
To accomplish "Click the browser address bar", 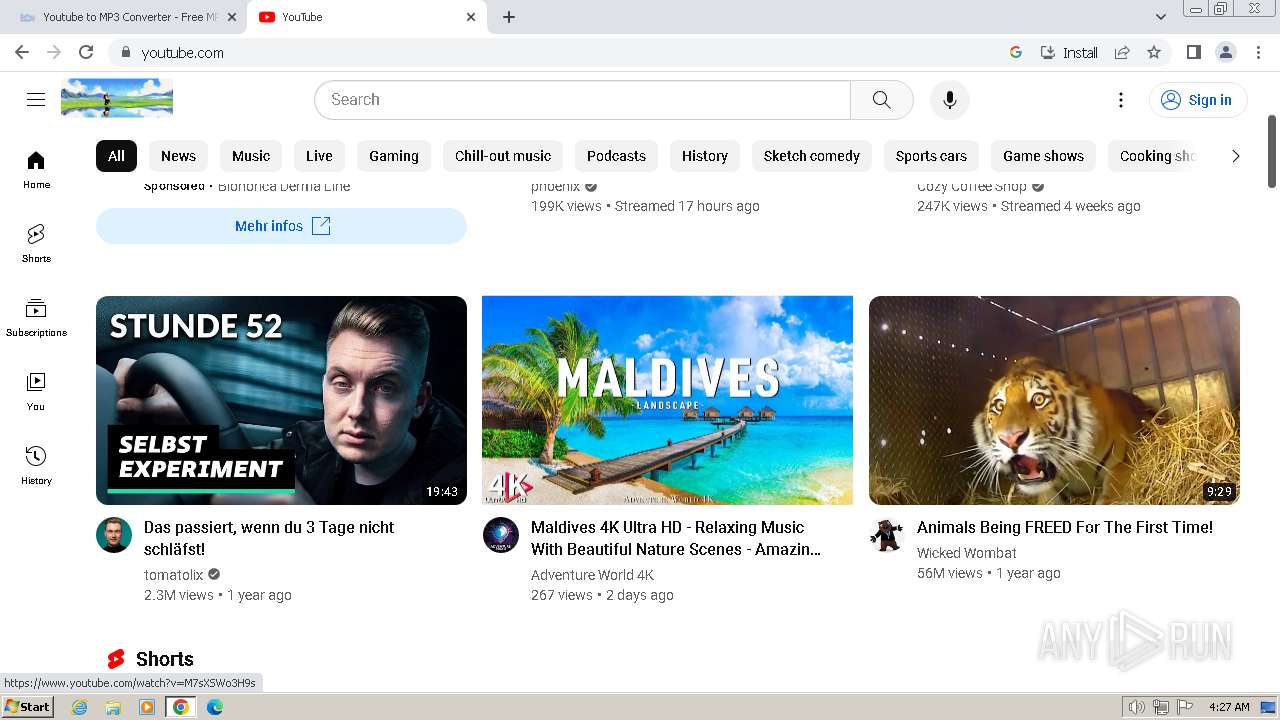I will [x=560, y=52].
